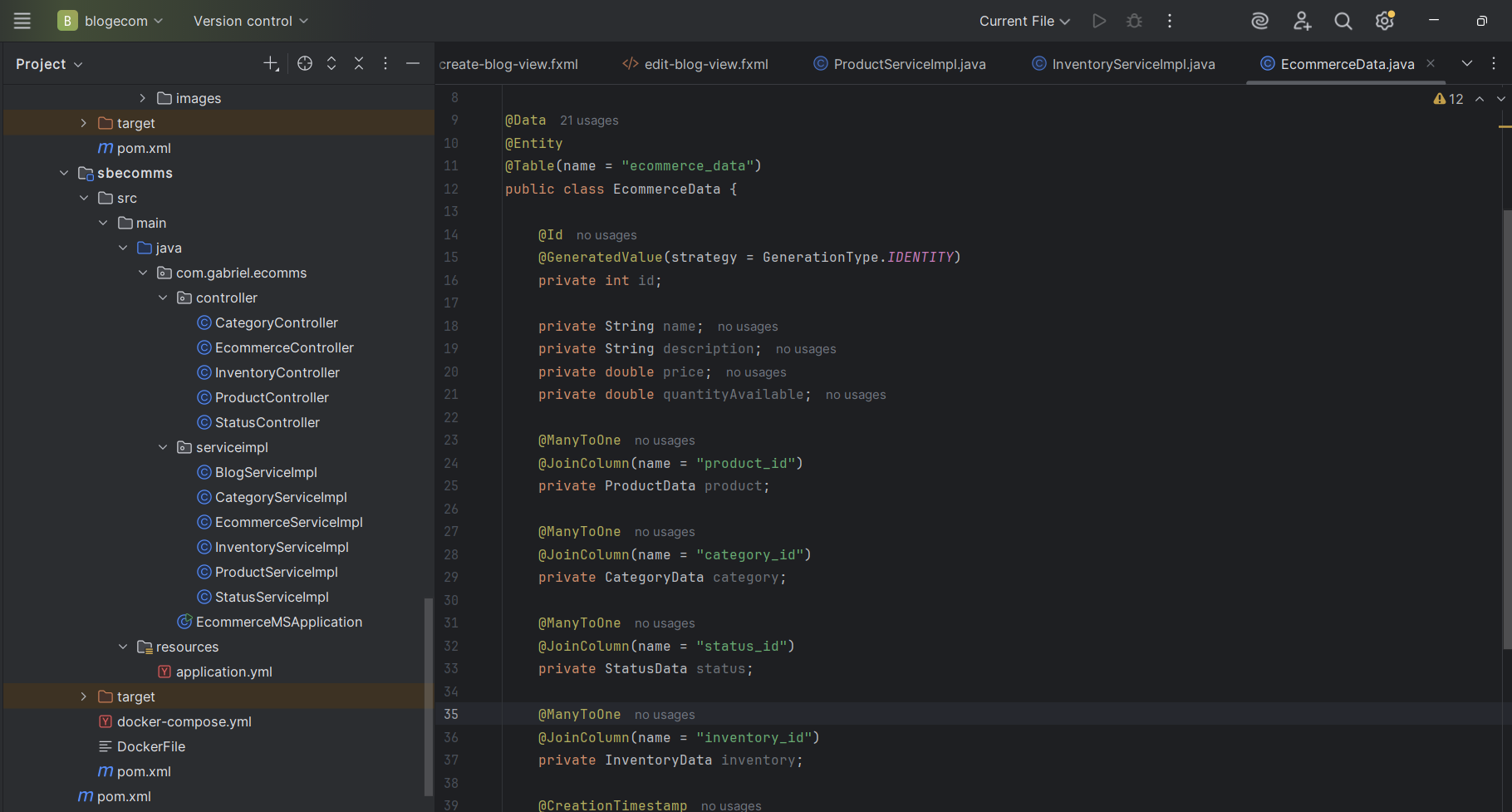Click the 12 warnings inspection indicator

[x=1448, y=99]
